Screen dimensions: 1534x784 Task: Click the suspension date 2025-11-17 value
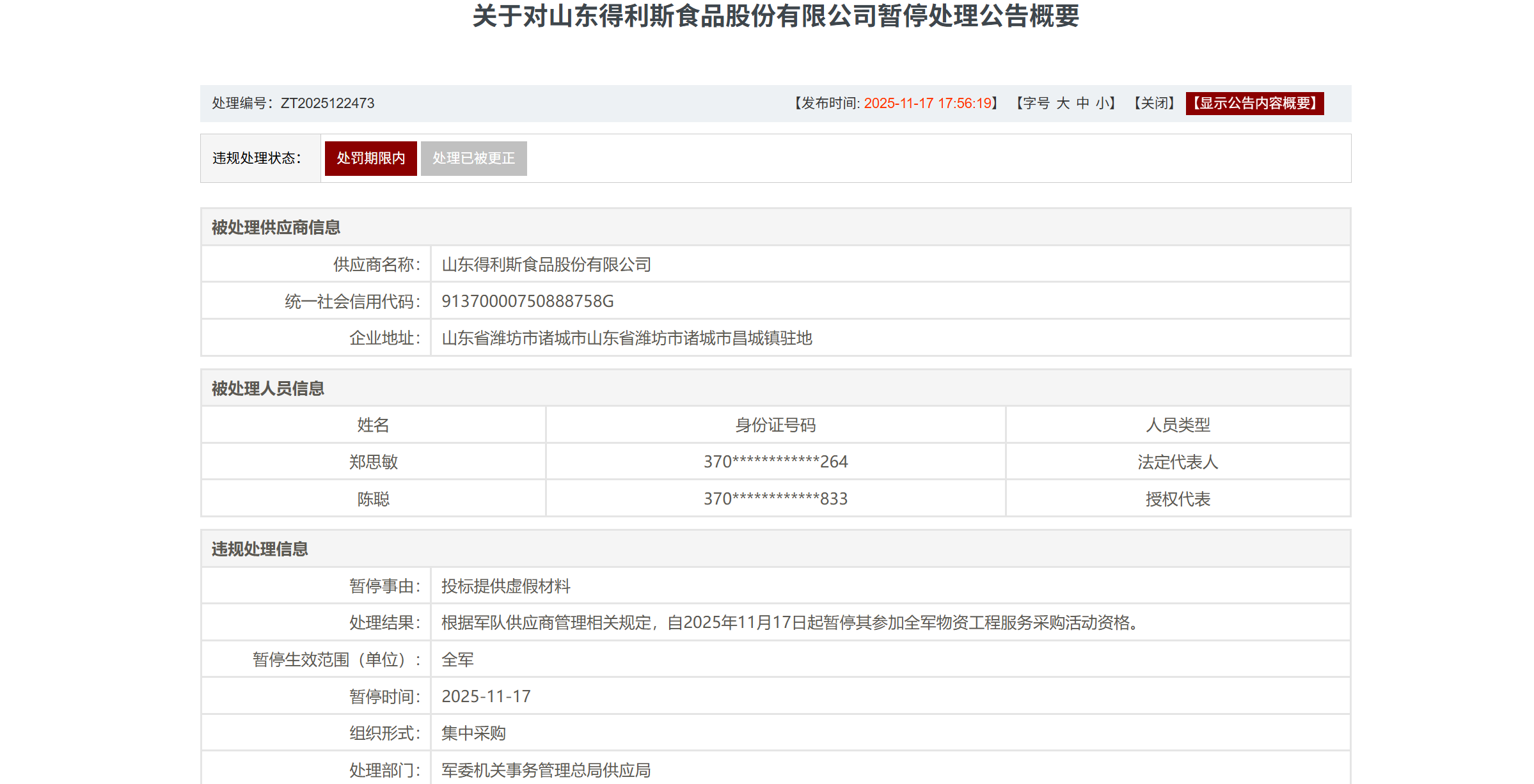coord(486,696)
